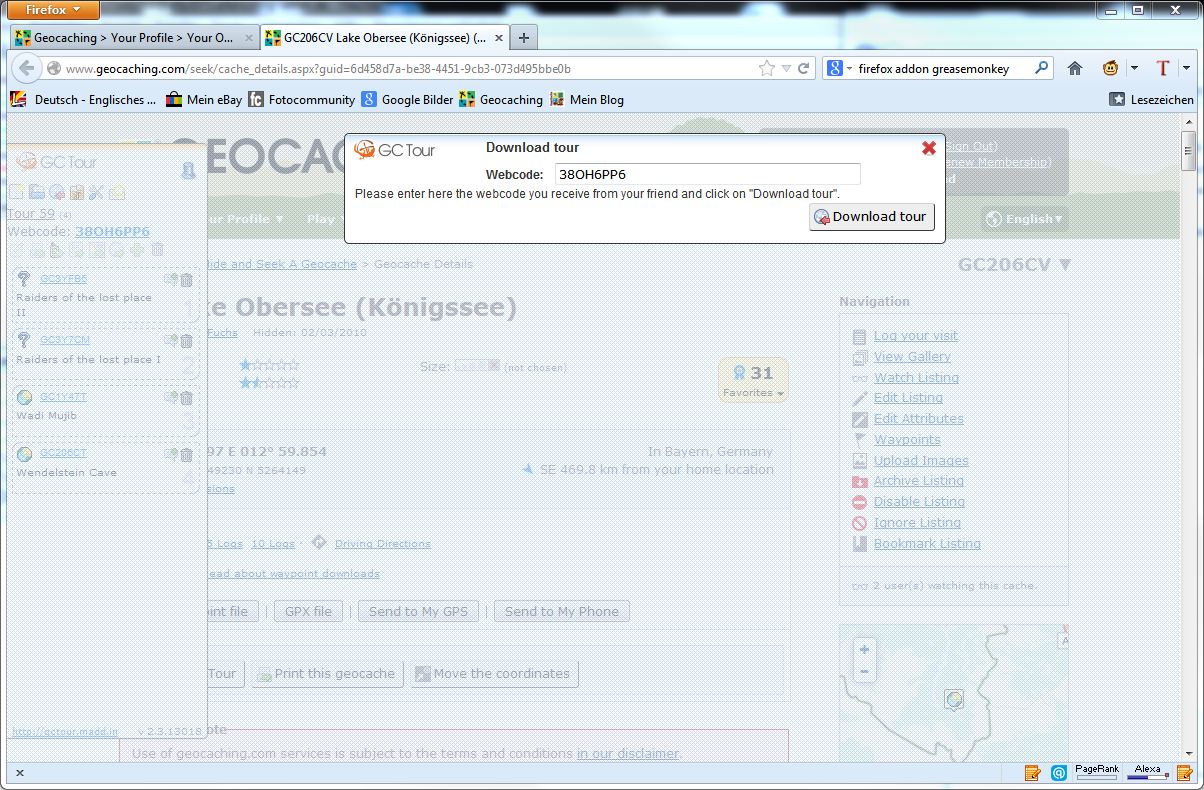Click the Log your visit link

point(915,336)
